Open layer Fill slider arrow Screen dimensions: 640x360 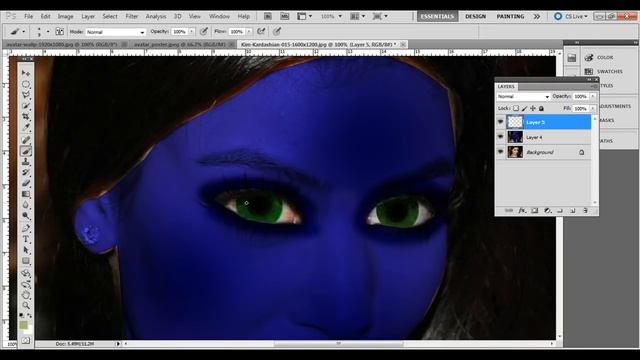pyautogui.click(x=593, y=108)
